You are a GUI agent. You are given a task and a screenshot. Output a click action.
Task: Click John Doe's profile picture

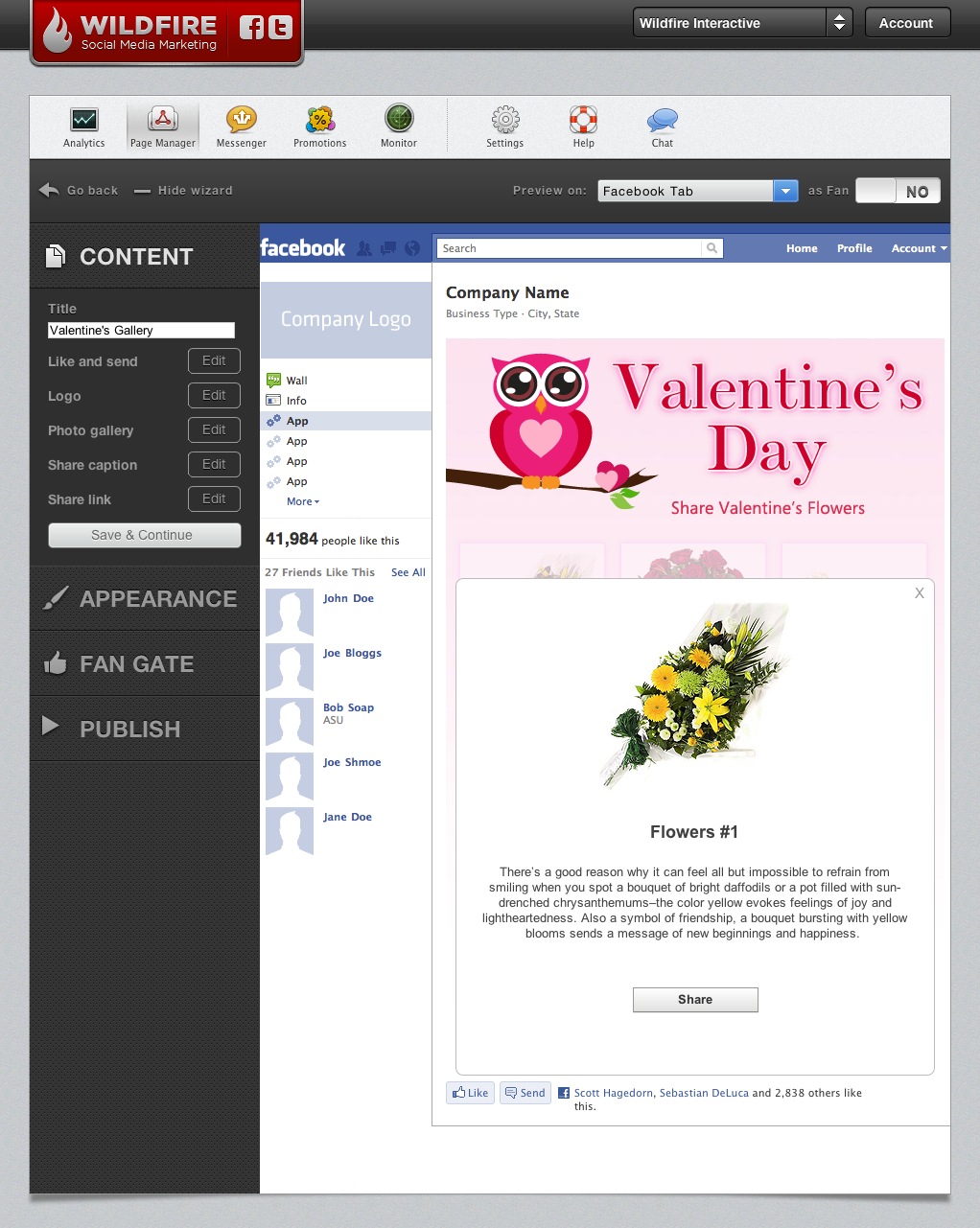pos(290,614)
